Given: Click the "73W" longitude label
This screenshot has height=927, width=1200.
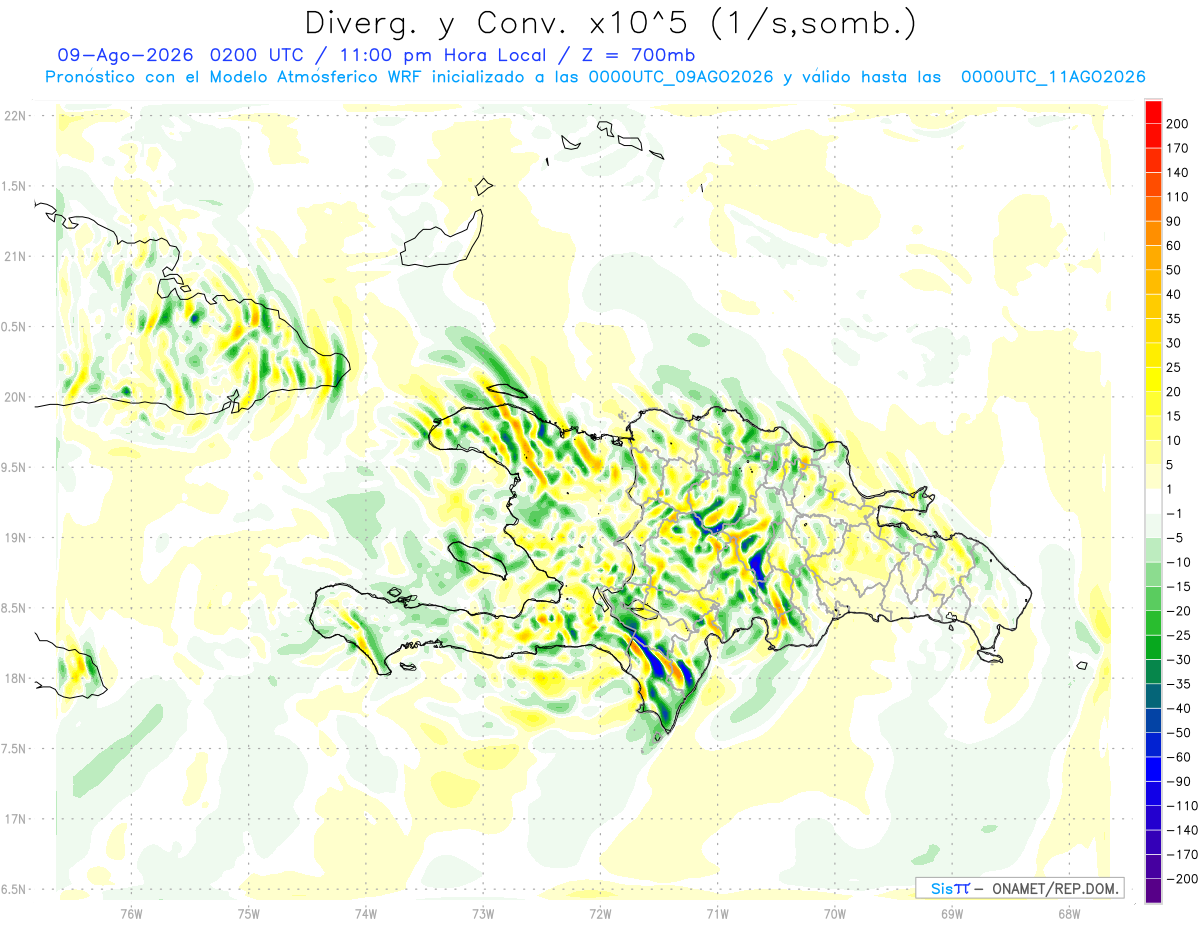Looking at the screenshot, I should click(483, 913).
